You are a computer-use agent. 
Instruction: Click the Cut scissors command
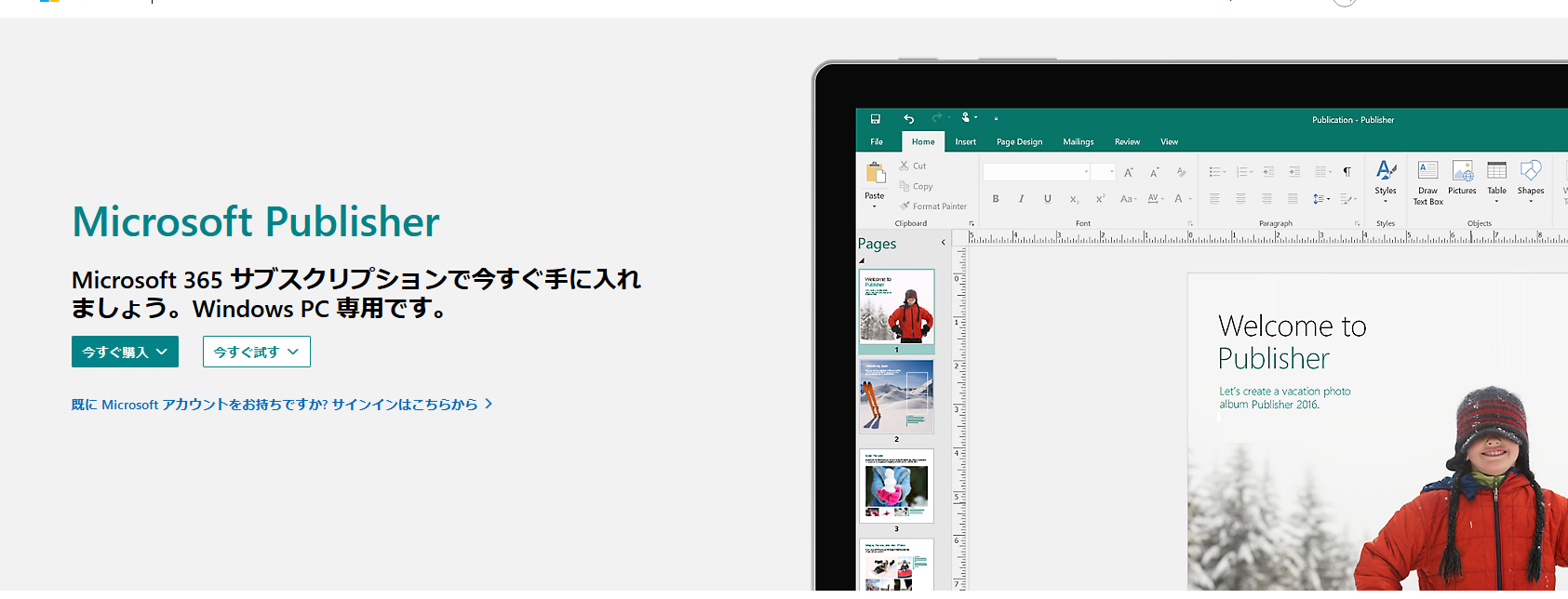click(x=913, y=166)
